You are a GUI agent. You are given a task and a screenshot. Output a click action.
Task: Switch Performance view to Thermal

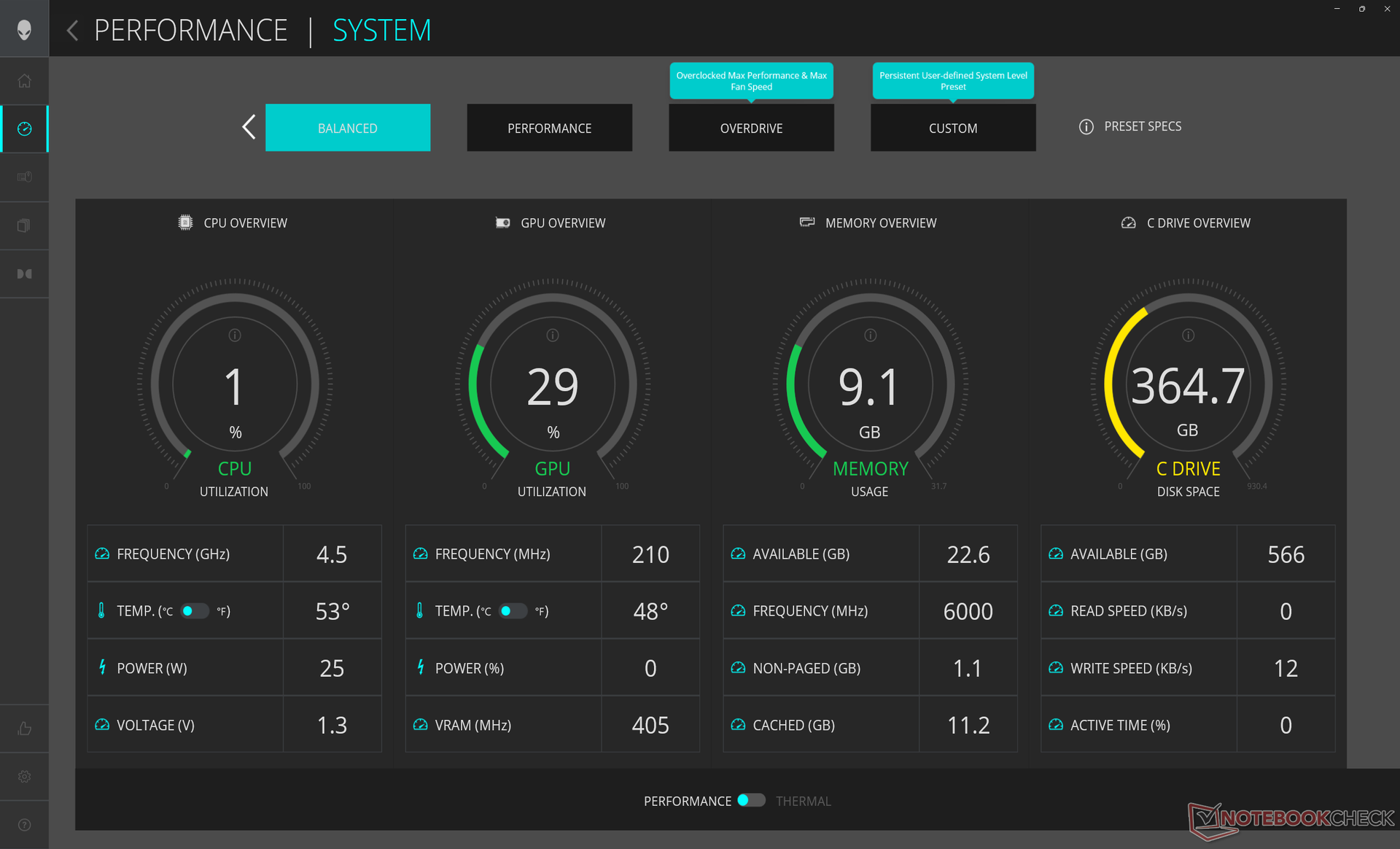[x=751, y=801]
